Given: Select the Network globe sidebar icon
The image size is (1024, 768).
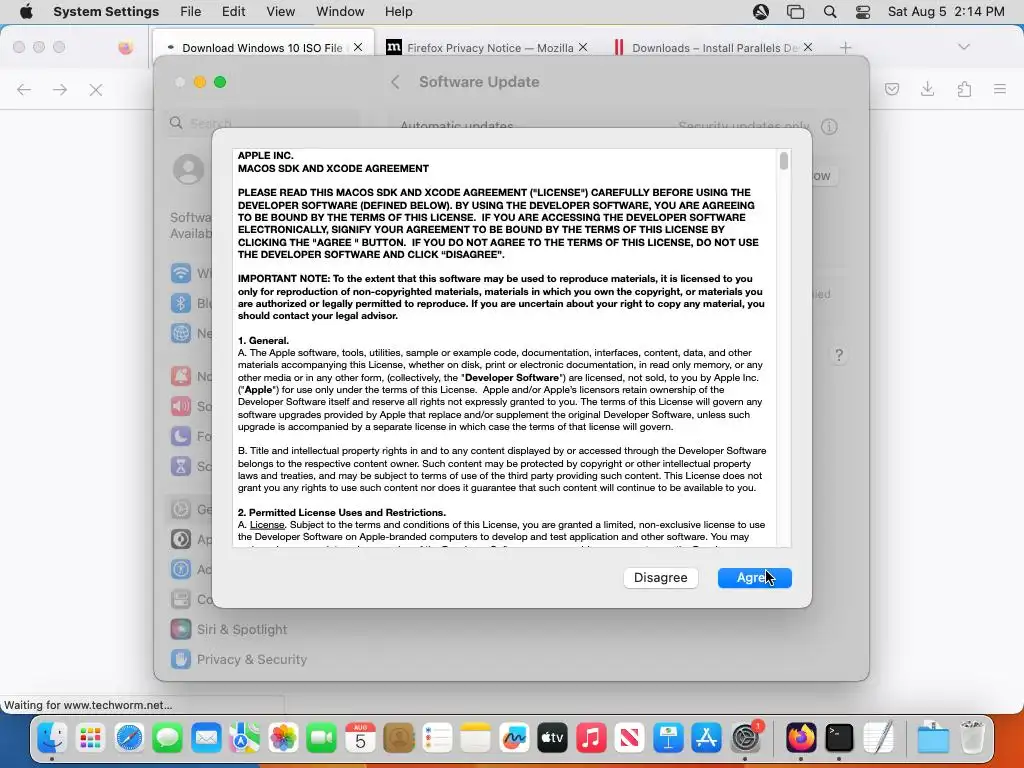Looking at the screenshot, I should [181, 333].
